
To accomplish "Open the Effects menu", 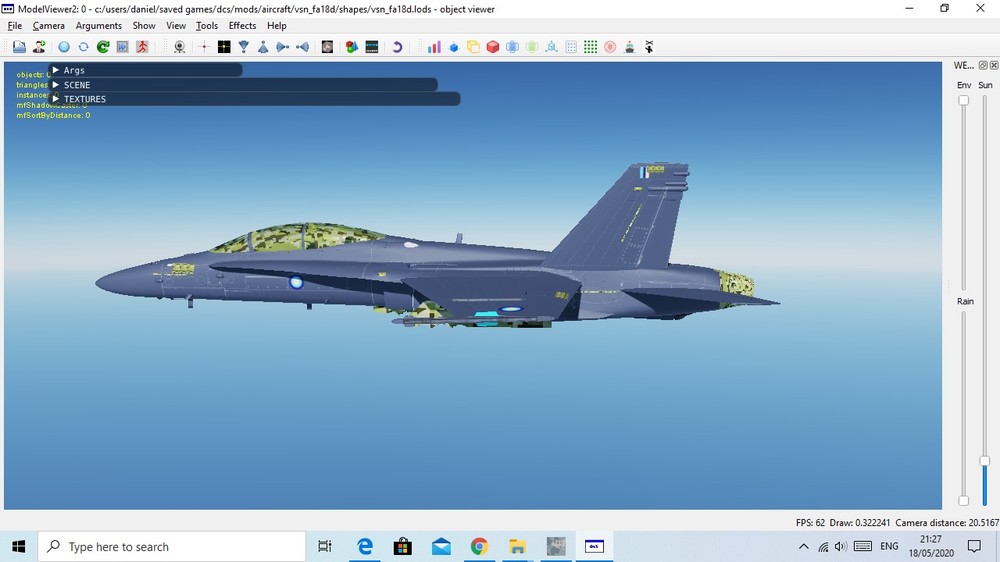I will pos(242,26).
